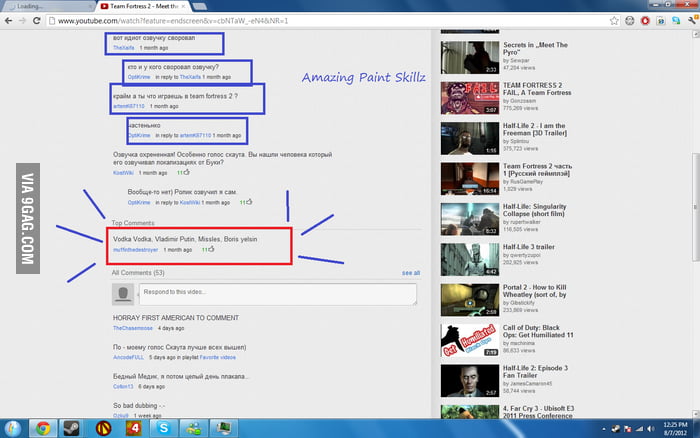Click the Chrome taskbar icon

(43, 429)
